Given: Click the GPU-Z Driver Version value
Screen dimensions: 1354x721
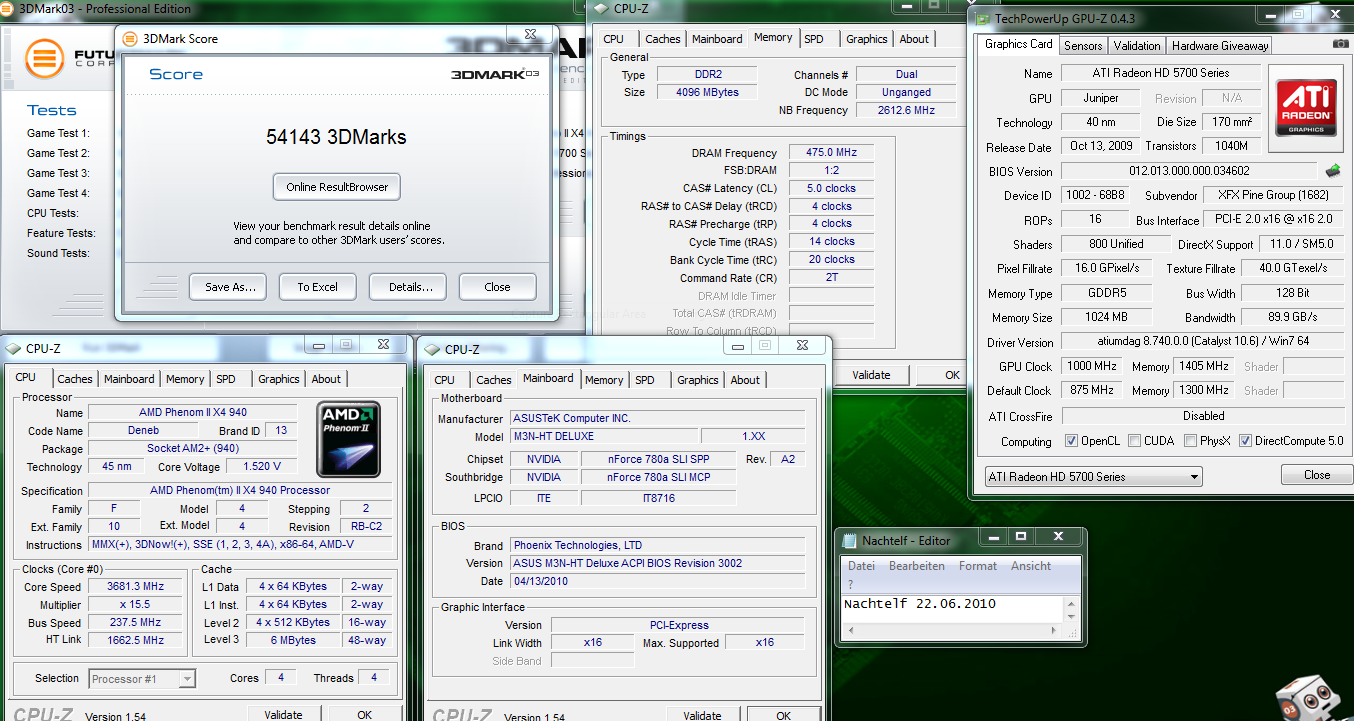Looking at the screenshot, I should (1203, 342).
